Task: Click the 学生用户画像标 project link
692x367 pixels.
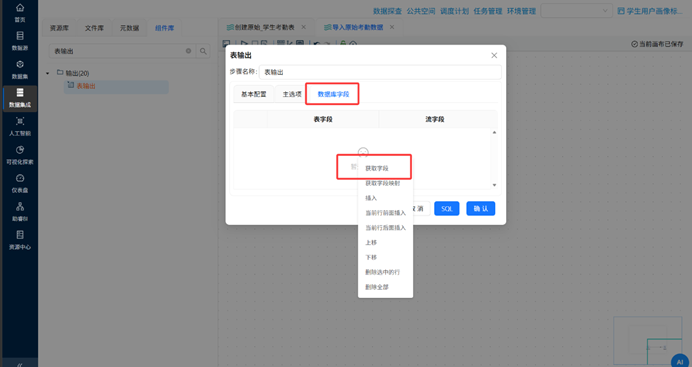Action: [x=654, y=11]
